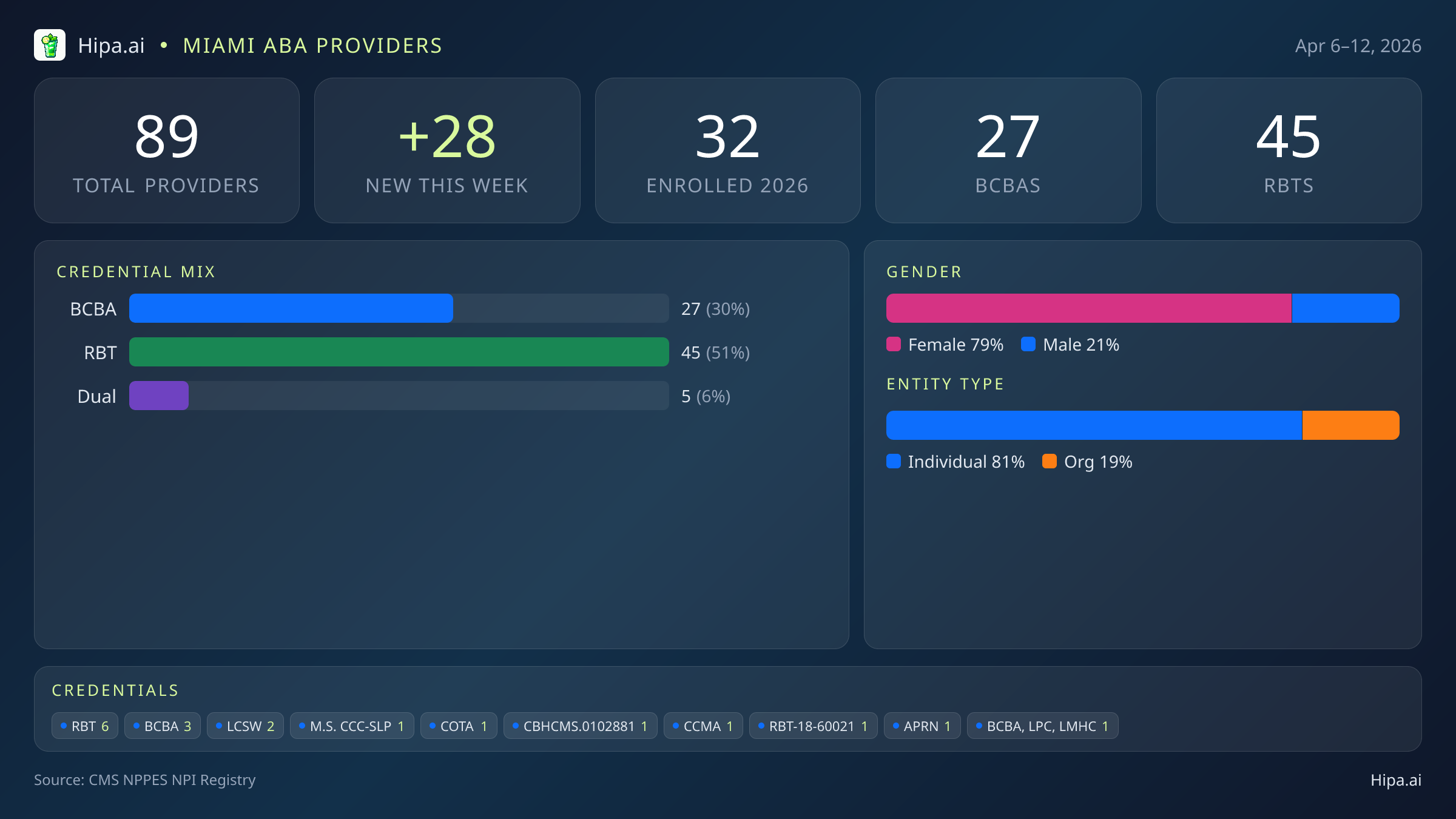Click the orange Org legend swatch
Image resolution: width=1456 pixels, height=819 pixels.
(x=1049, y=462)
